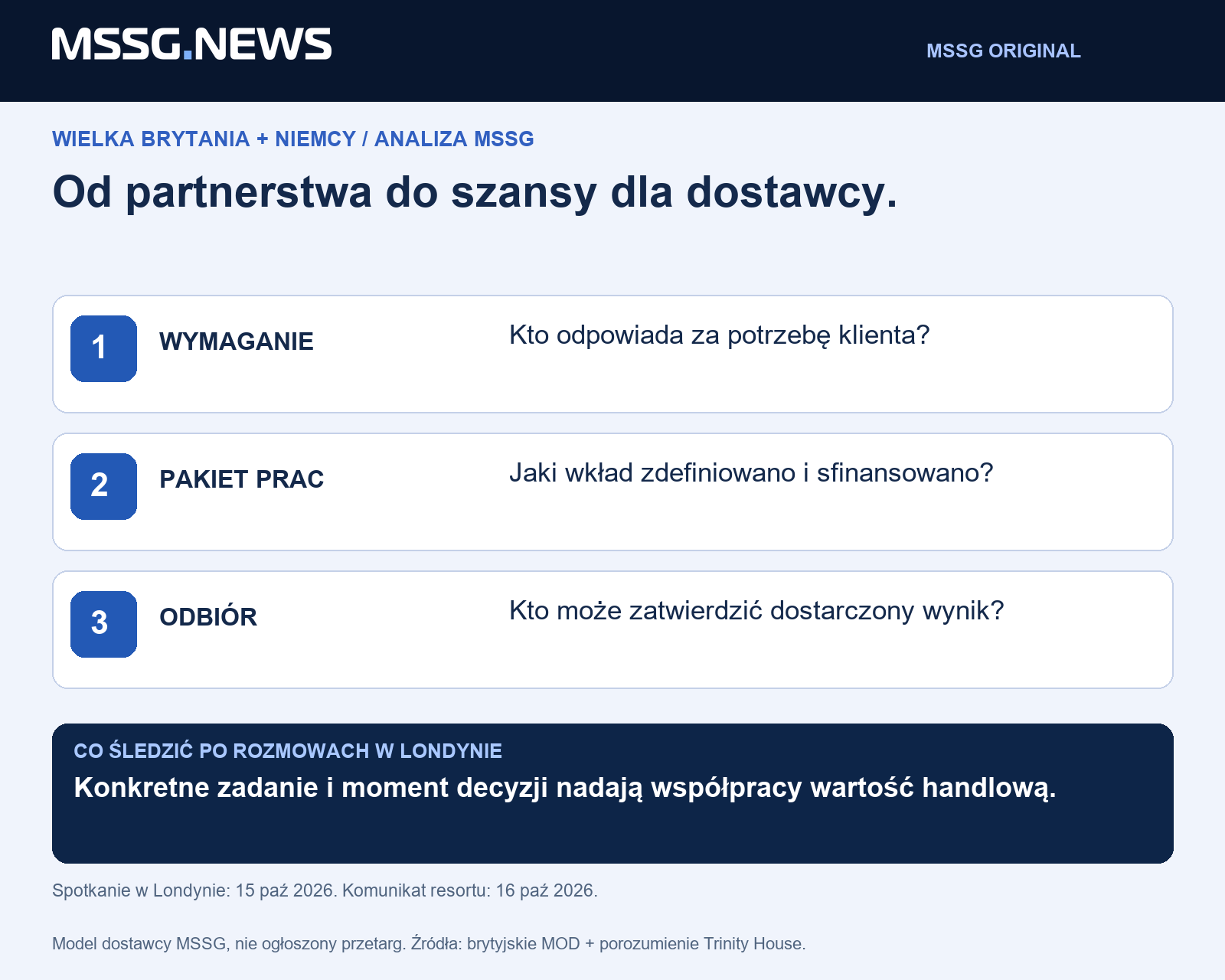The image size is (1225, 980).
Task: Click the headline 'Od partnerstwa do szansy dla dostawcy.'
Action: pos(475,191)
